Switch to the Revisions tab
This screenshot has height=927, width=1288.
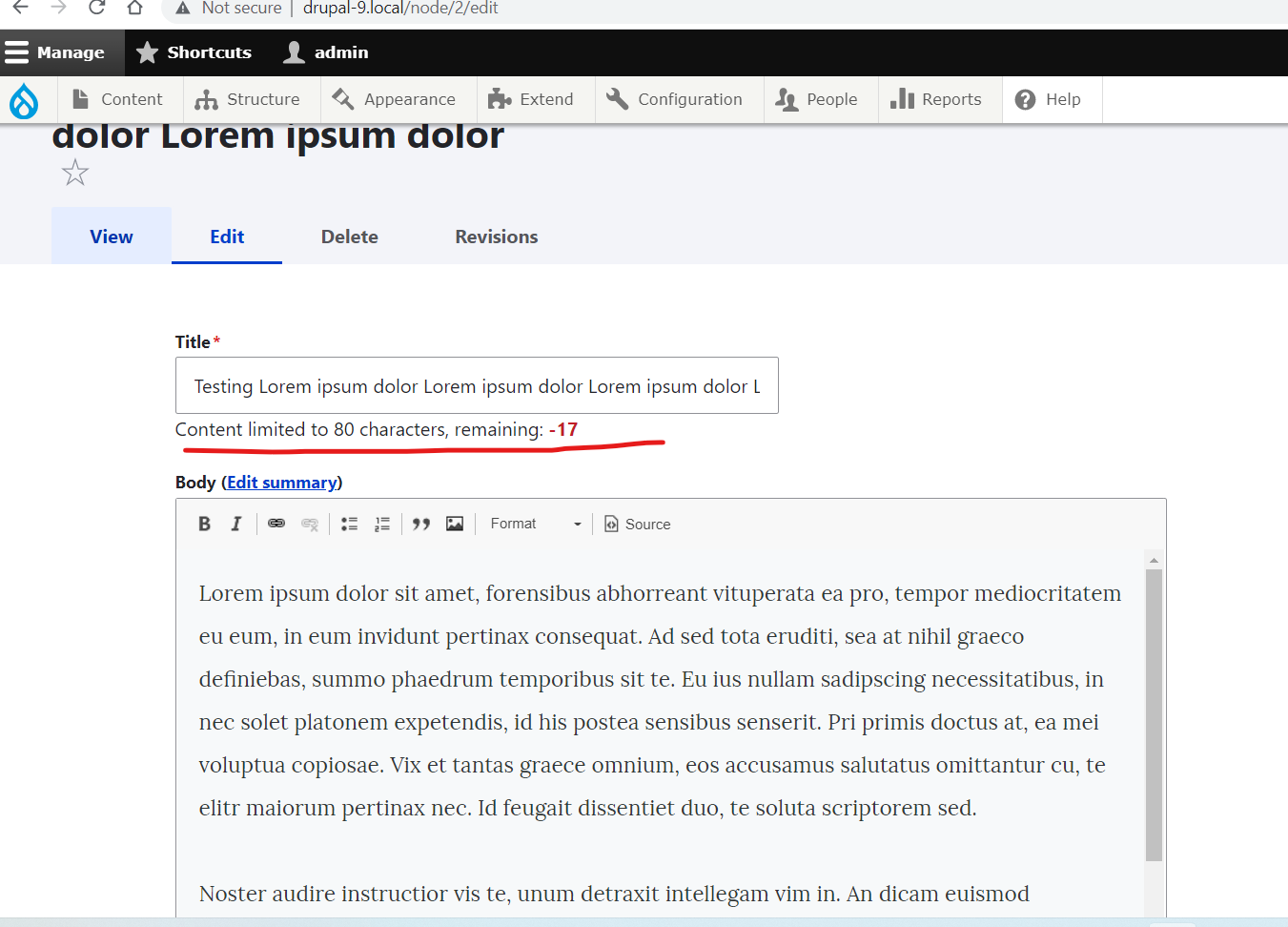coord(496,236)
